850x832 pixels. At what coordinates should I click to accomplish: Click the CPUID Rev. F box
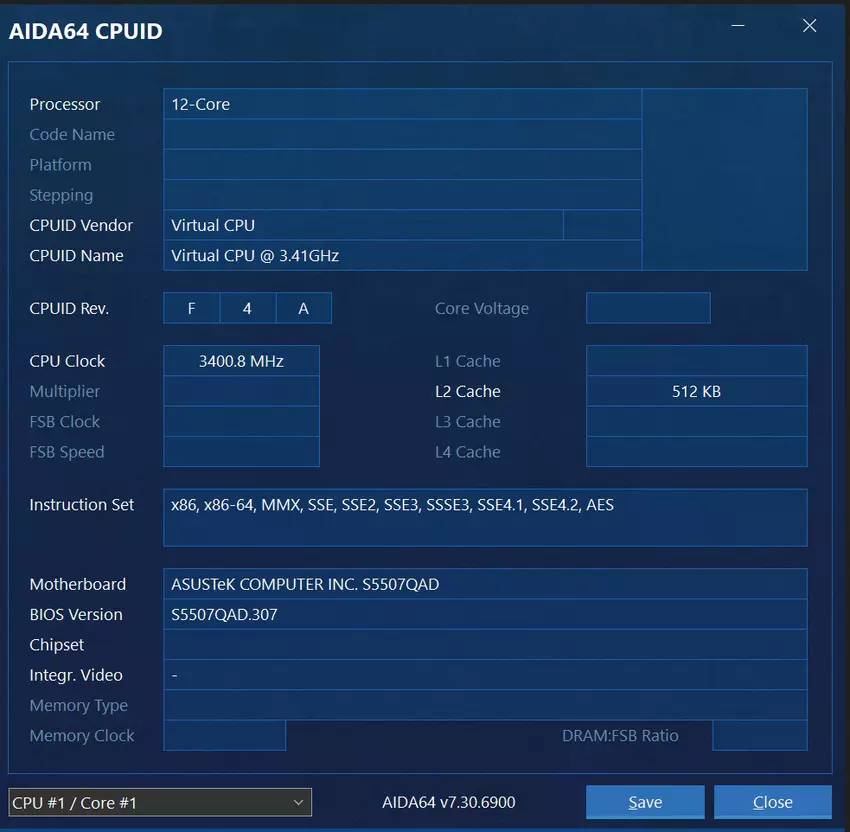(x=191, y=308)
